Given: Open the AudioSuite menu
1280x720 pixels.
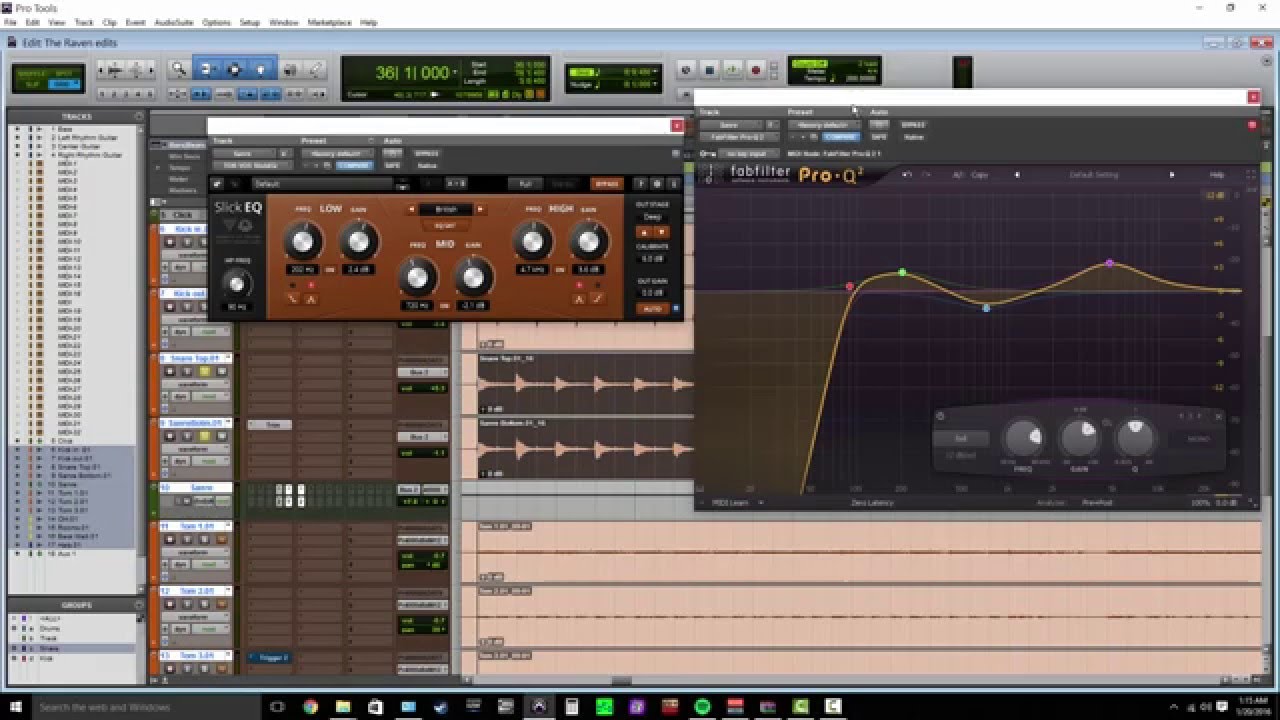Looking at the screenshot, I should coord(174,22).
